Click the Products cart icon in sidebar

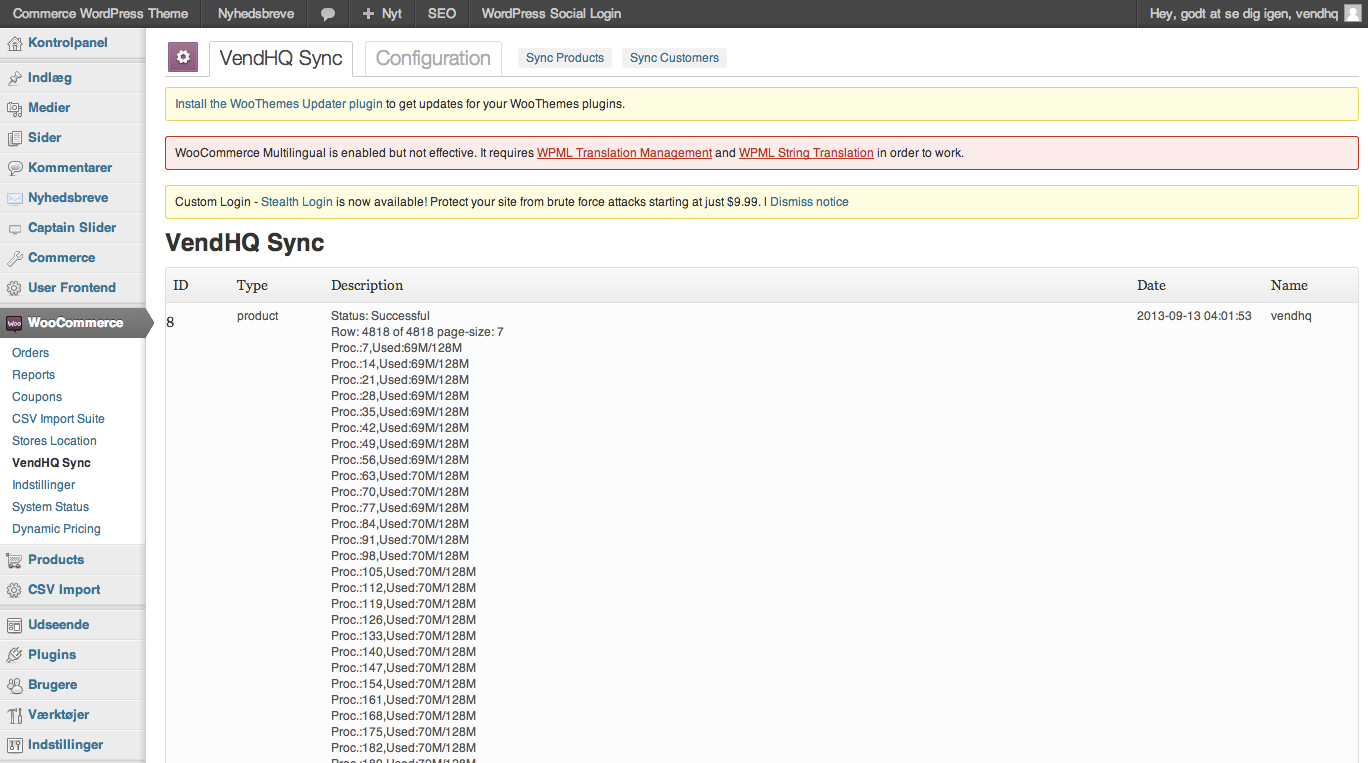[x=14, y=560]
